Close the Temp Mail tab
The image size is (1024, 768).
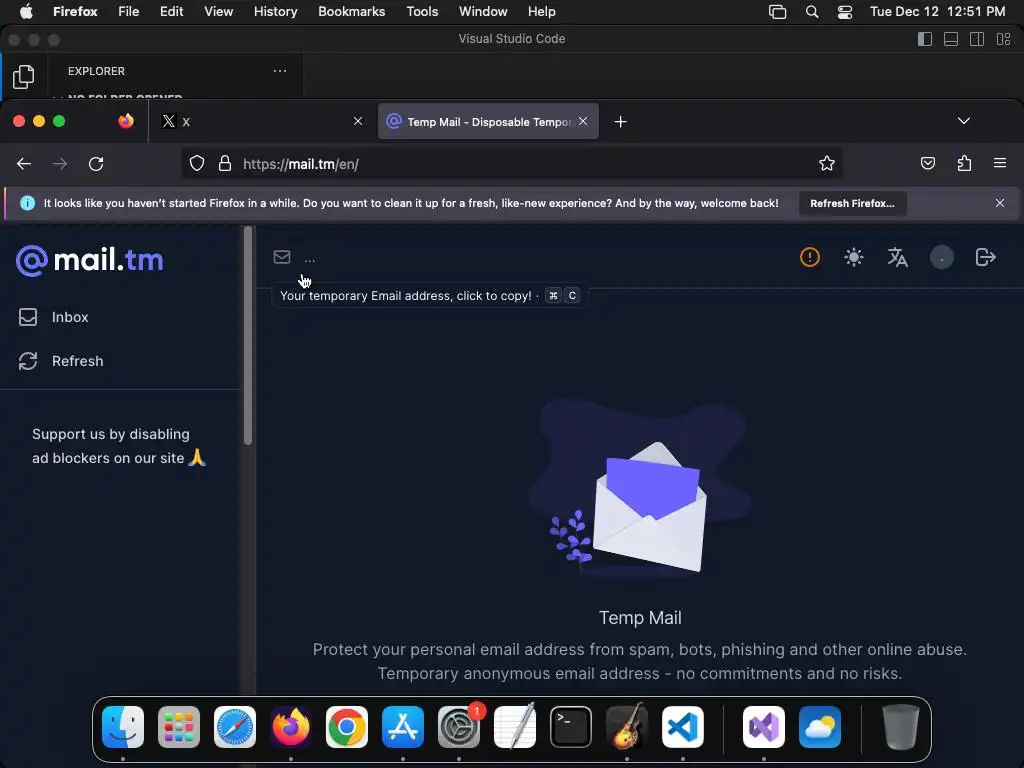coord(583,121)
